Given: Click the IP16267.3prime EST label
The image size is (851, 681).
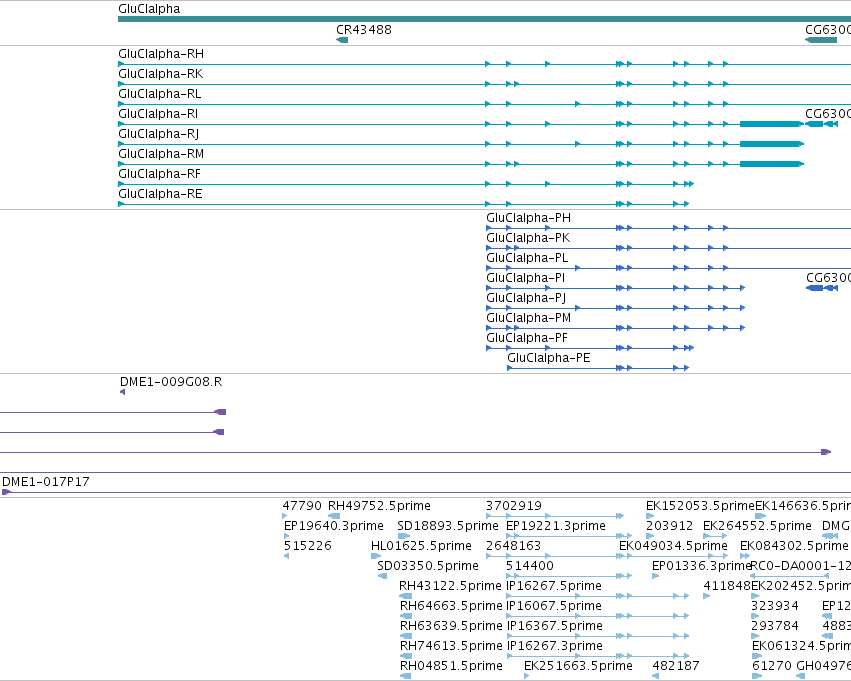Looking at the screenshot, I should (x=555, y=647).
